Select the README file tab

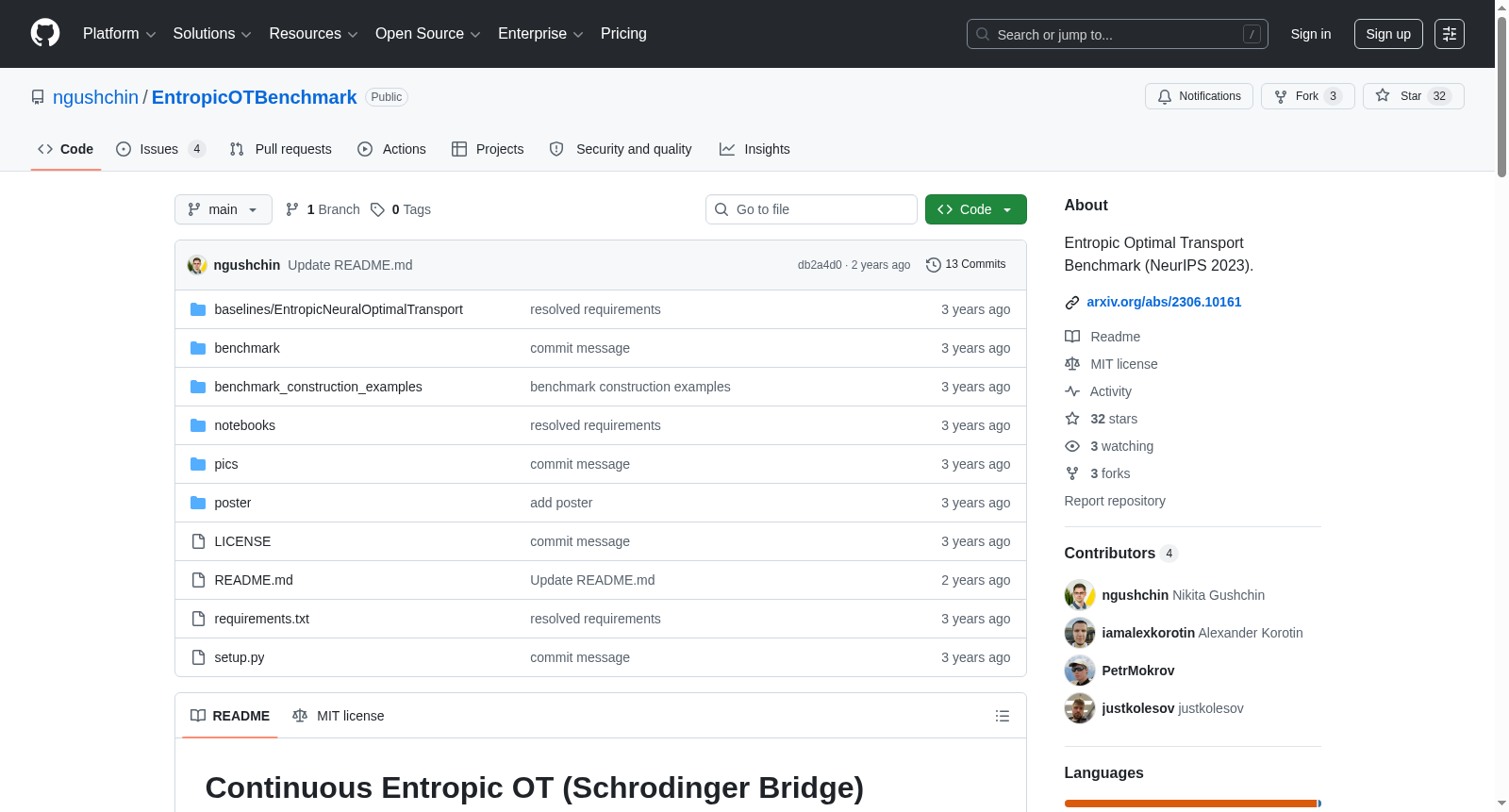[230, 716]
